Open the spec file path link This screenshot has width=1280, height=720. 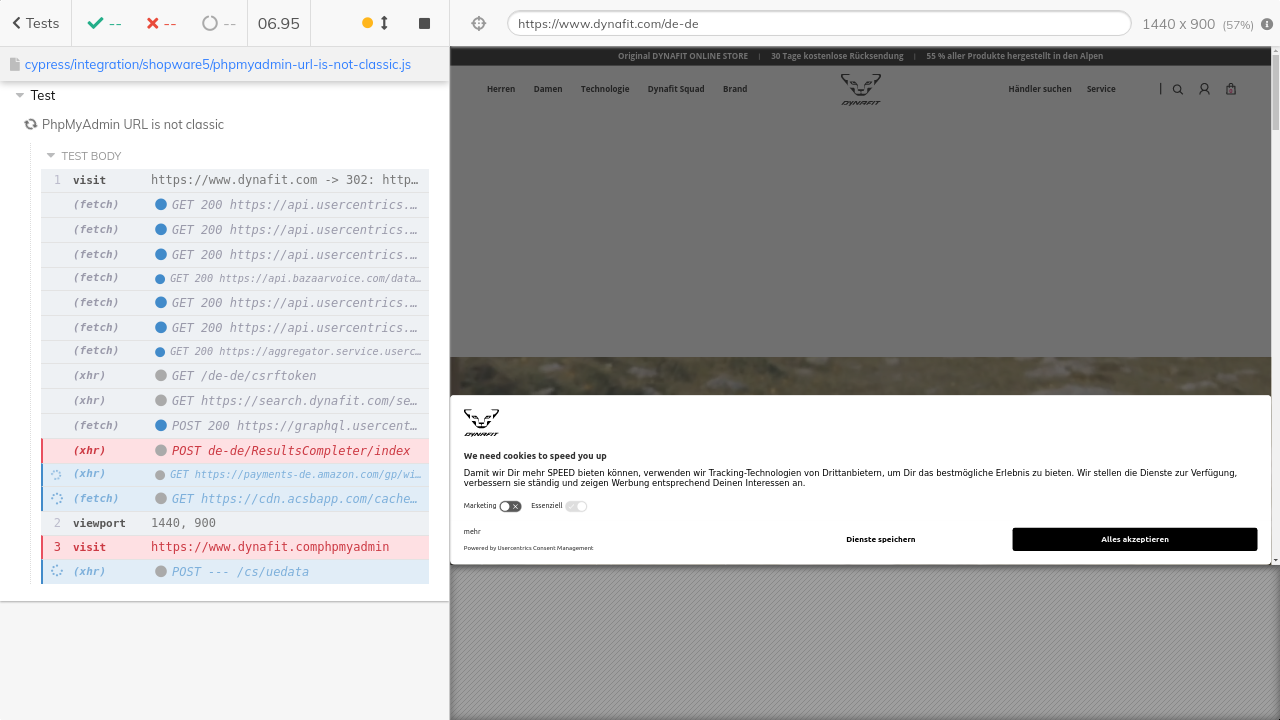(217, 64)
